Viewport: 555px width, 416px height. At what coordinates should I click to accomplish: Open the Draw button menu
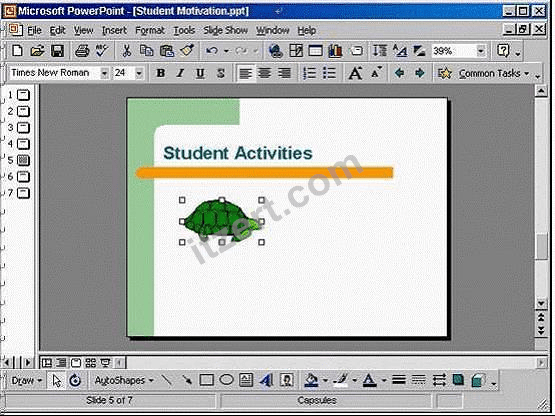26,381
